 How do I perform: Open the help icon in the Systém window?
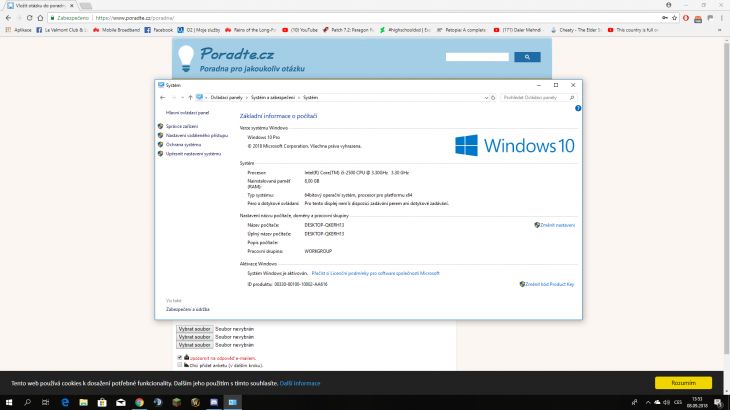click(x=578, y=108)
